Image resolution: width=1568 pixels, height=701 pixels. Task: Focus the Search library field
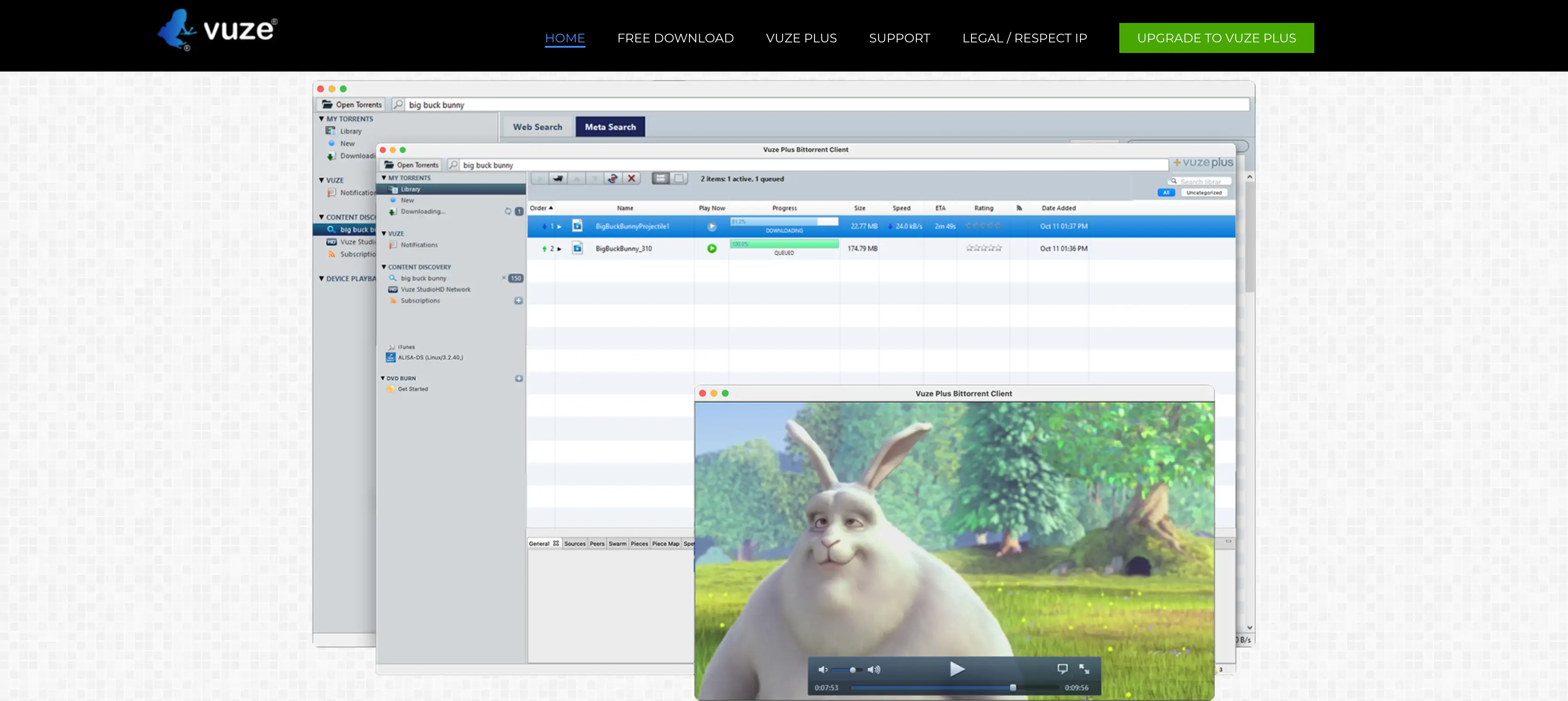click(x=1200, y=181)
